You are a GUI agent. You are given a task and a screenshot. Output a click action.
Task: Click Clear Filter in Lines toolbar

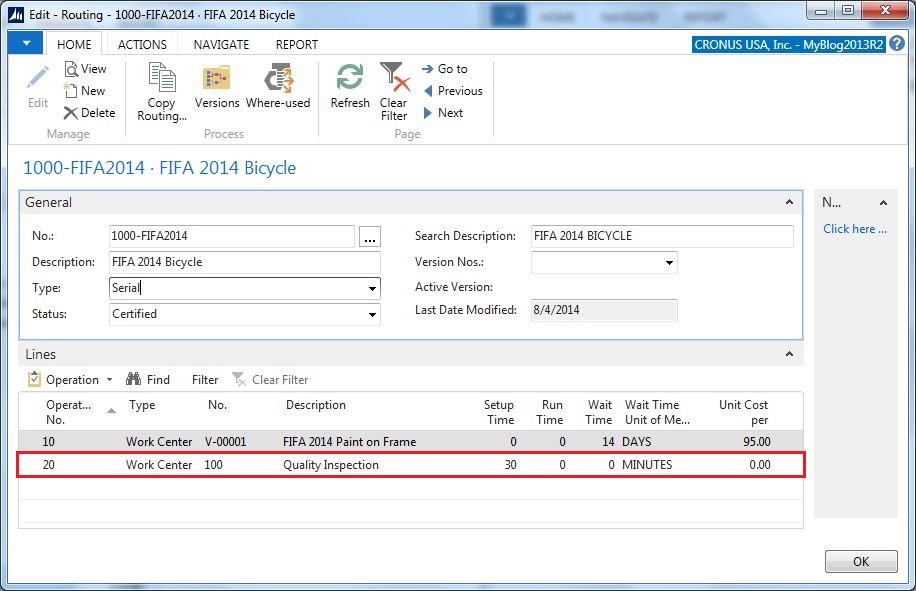[x=270, y=380]
